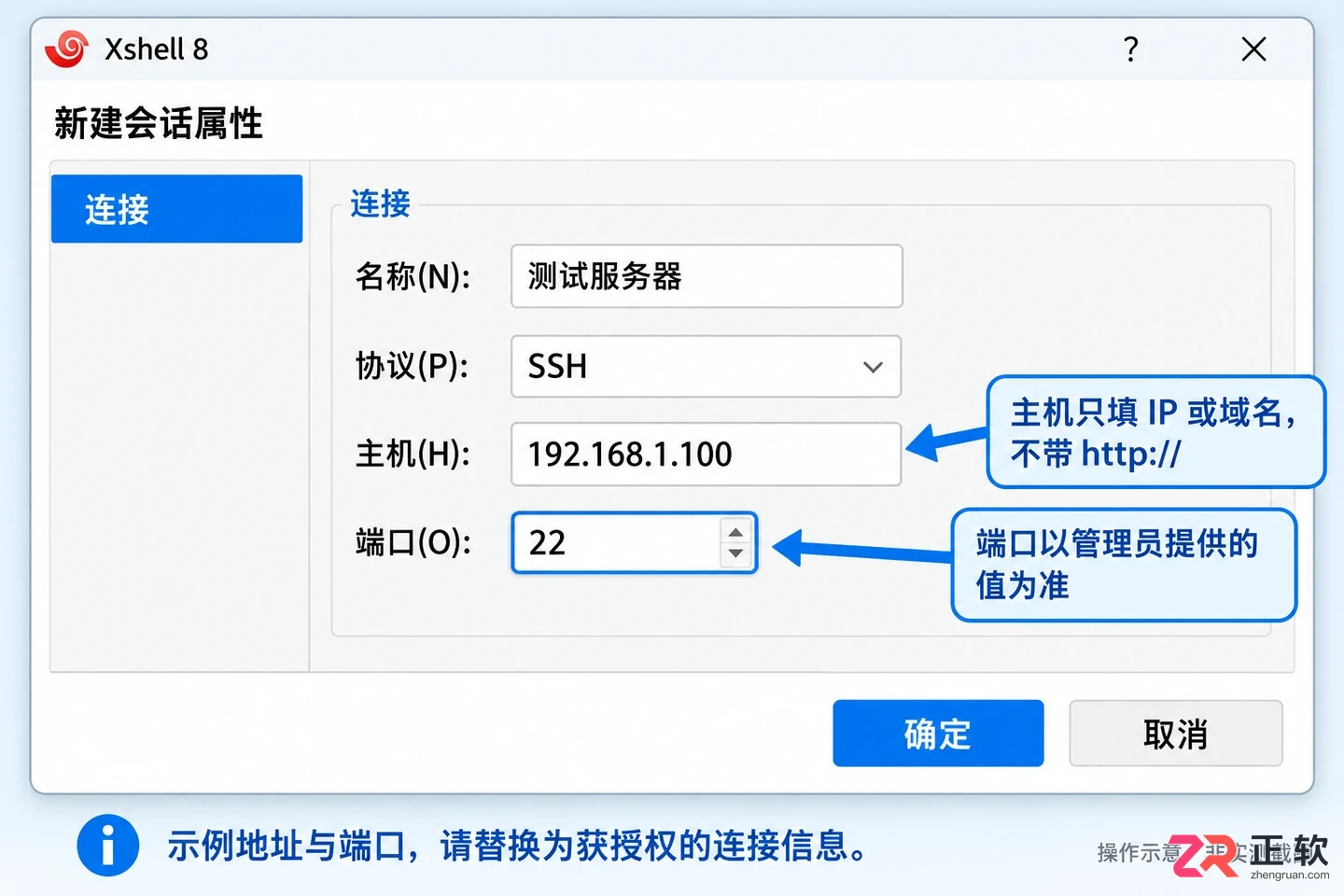The image size is (1344, 896).
Task: Confirm with the 确定 button
Action: click(938, 734)
